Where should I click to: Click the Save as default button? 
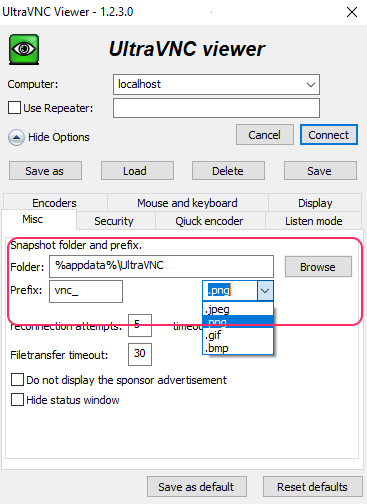[x=197, y=487]
